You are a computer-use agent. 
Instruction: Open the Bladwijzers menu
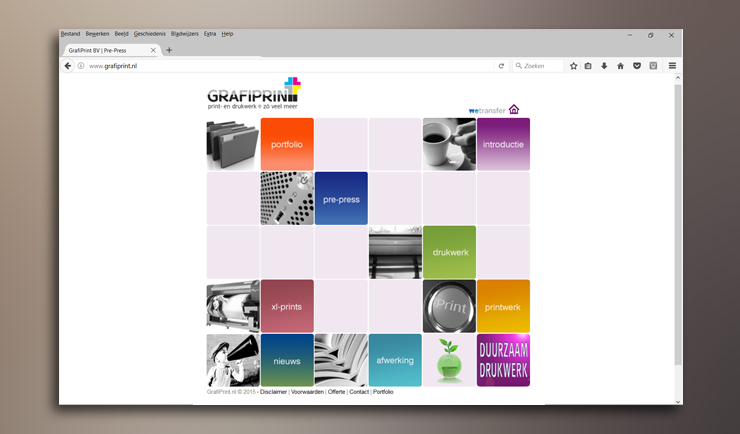pos(185,34)
